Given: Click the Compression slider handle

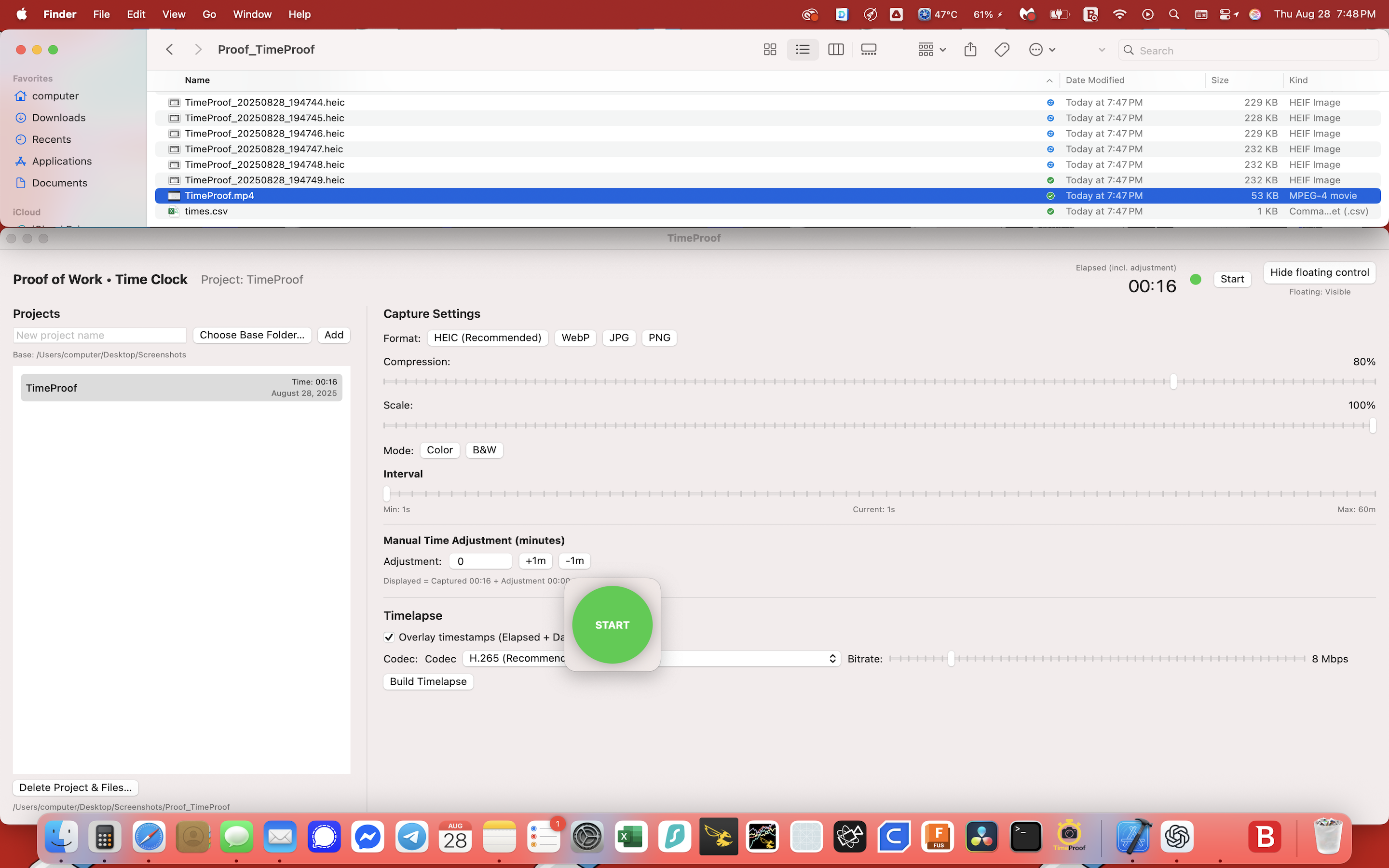Looking at the screenshot, I should coord(1173,382).
